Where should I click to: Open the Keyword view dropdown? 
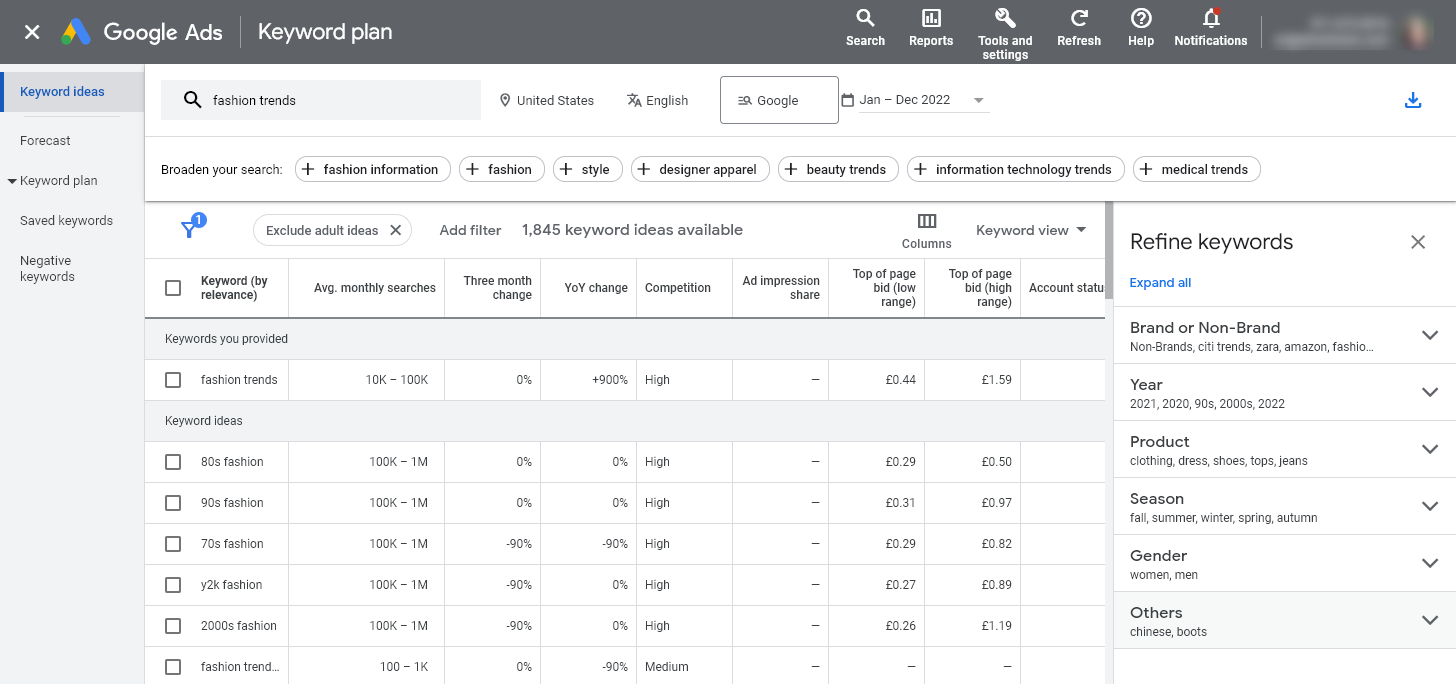coord(1031,230)
